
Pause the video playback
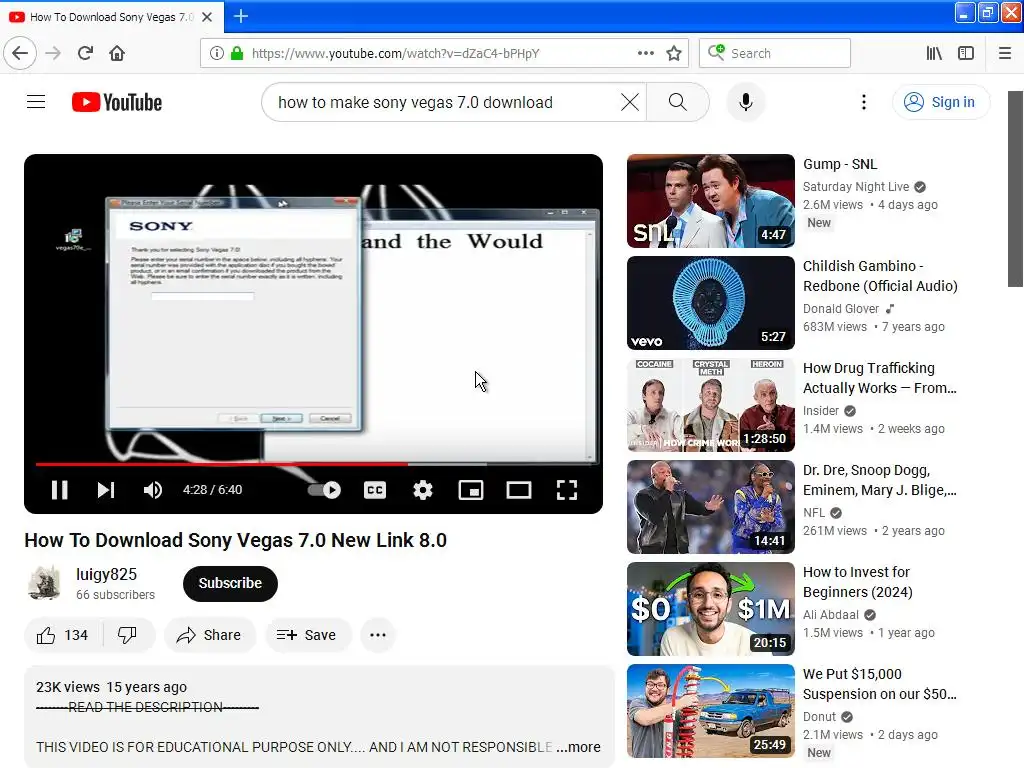pos(59,490)
